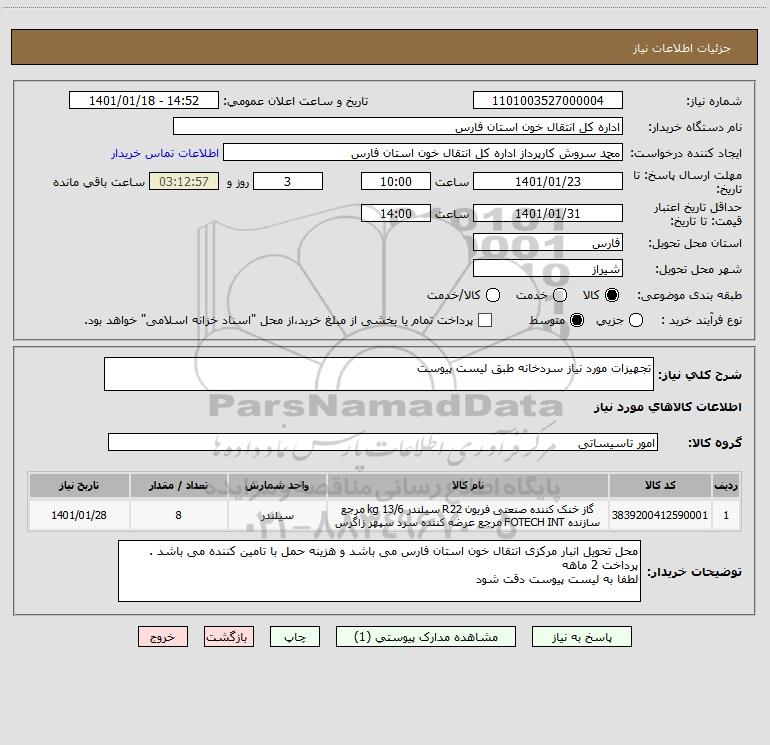Click the R22 refrigerant gas item name cell
Image resolution: width=770 pixels, height=745 pixels.
[468, 515]
